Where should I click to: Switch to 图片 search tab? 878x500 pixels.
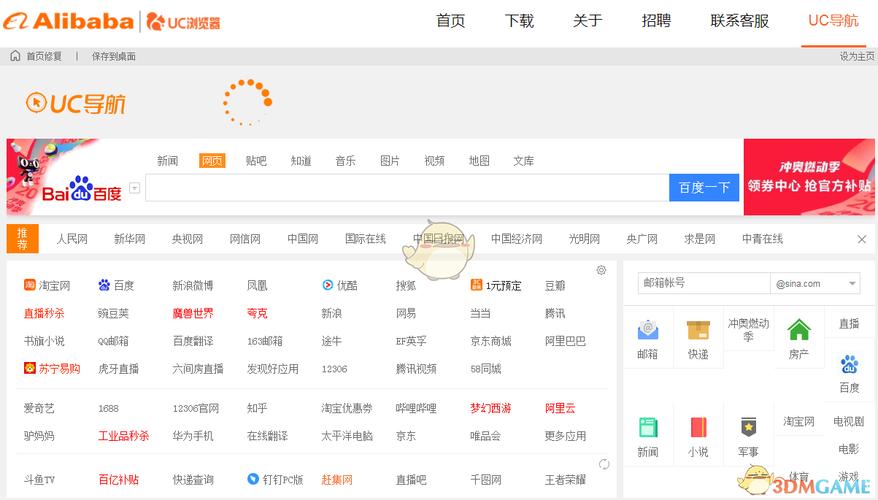pyautogui.click(x=390, y=161)
